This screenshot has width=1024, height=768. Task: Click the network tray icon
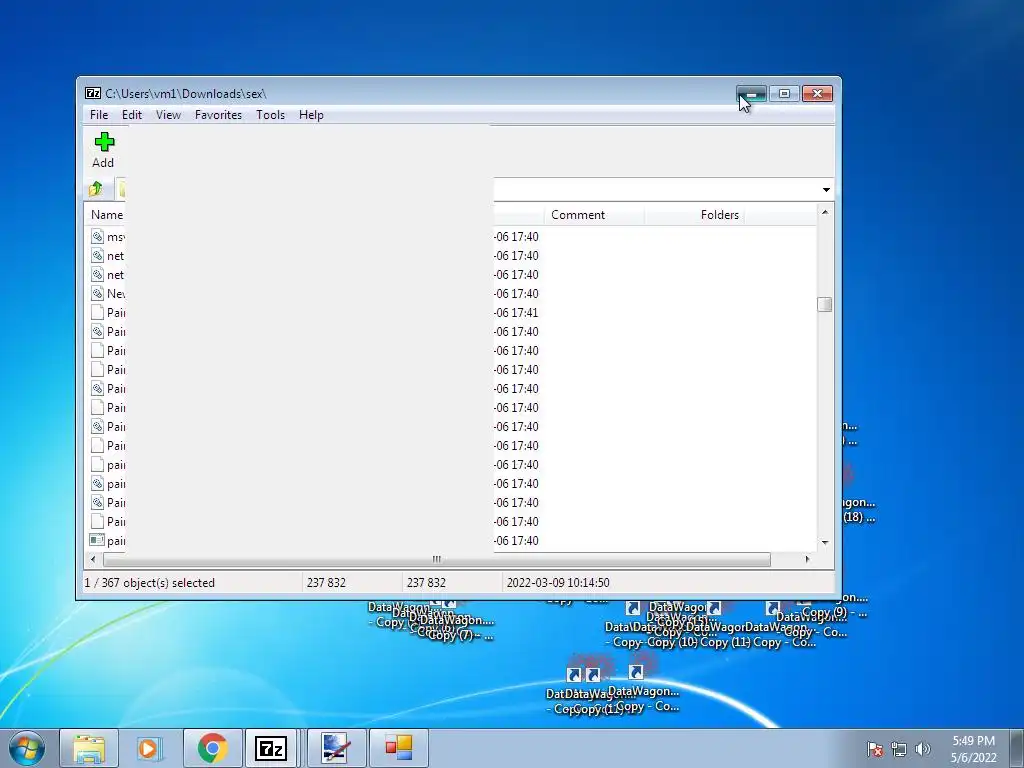pyautogui.click(x=899, y=749)
